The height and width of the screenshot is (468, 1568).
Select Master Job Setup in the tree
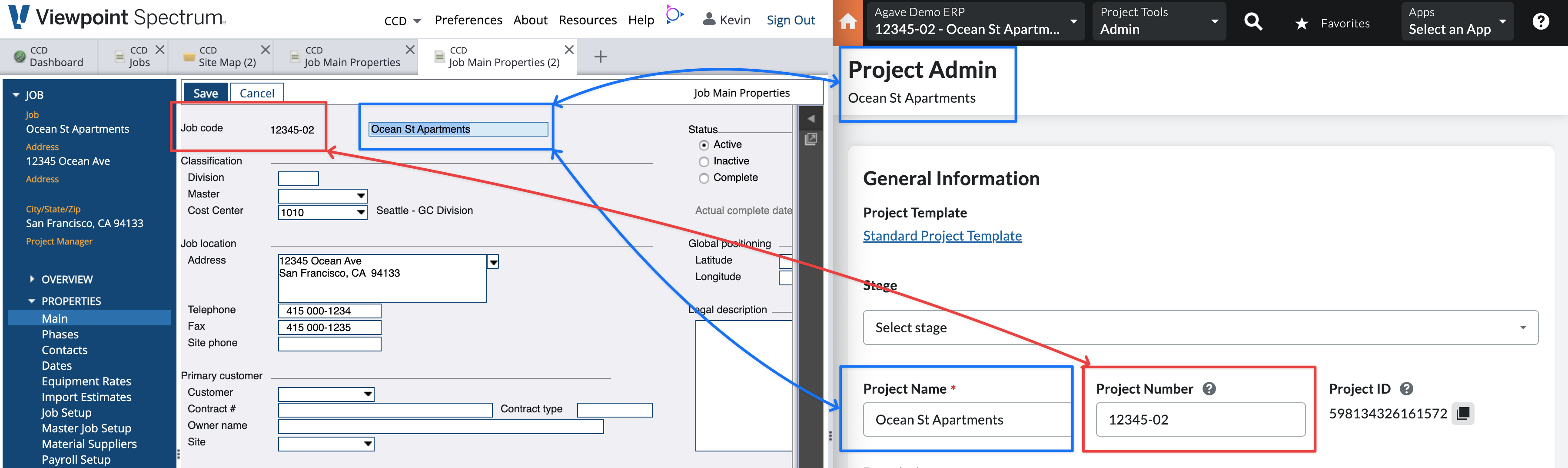tap(86, 428)
